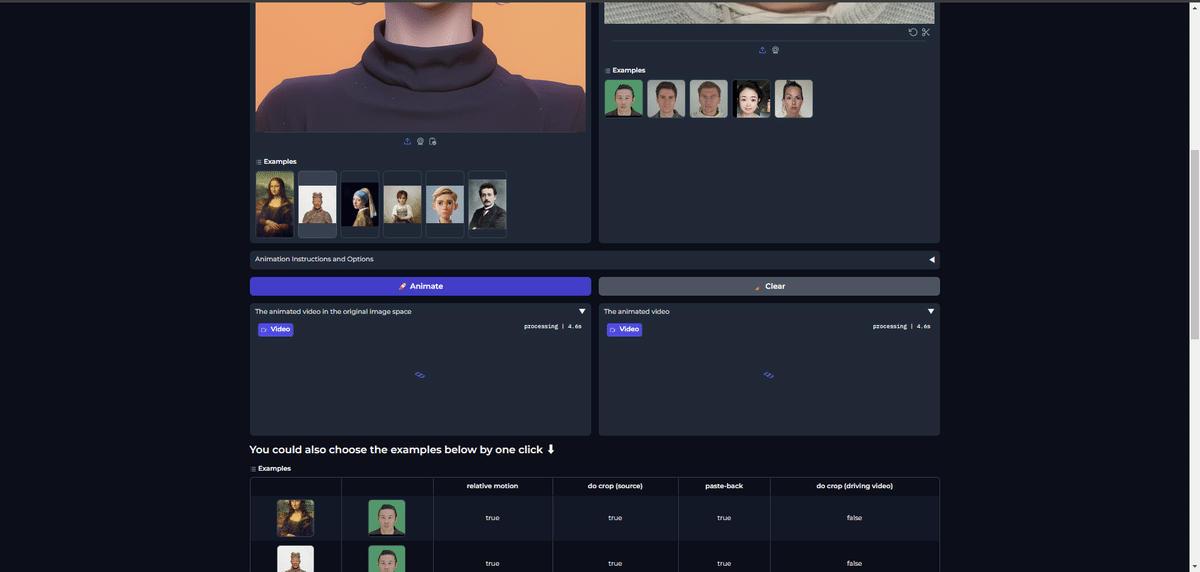
Task: Click 'relative motion' column header
Action: click(x=492, y=486)
